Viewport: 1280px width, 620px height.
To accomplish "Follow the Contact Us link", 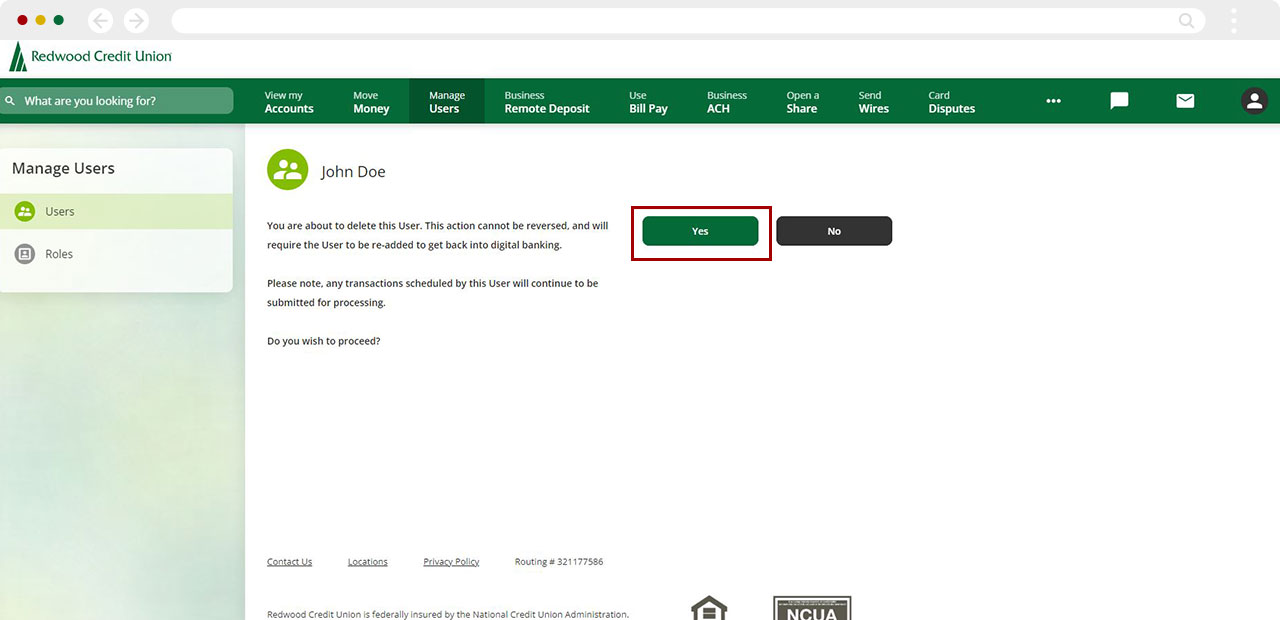I will tap(289, 562).
